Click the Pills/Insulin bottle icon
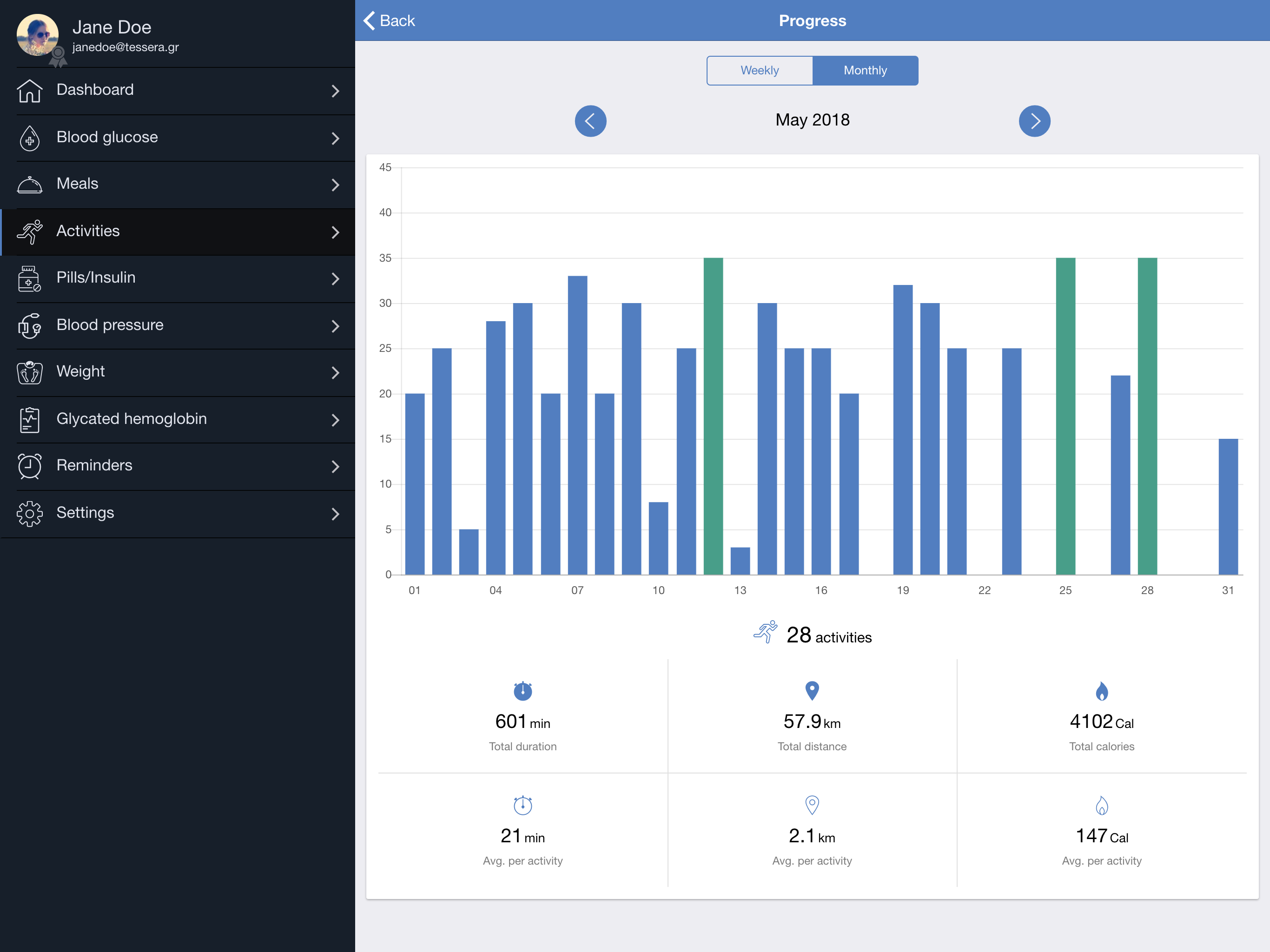 tap(29, 278)
